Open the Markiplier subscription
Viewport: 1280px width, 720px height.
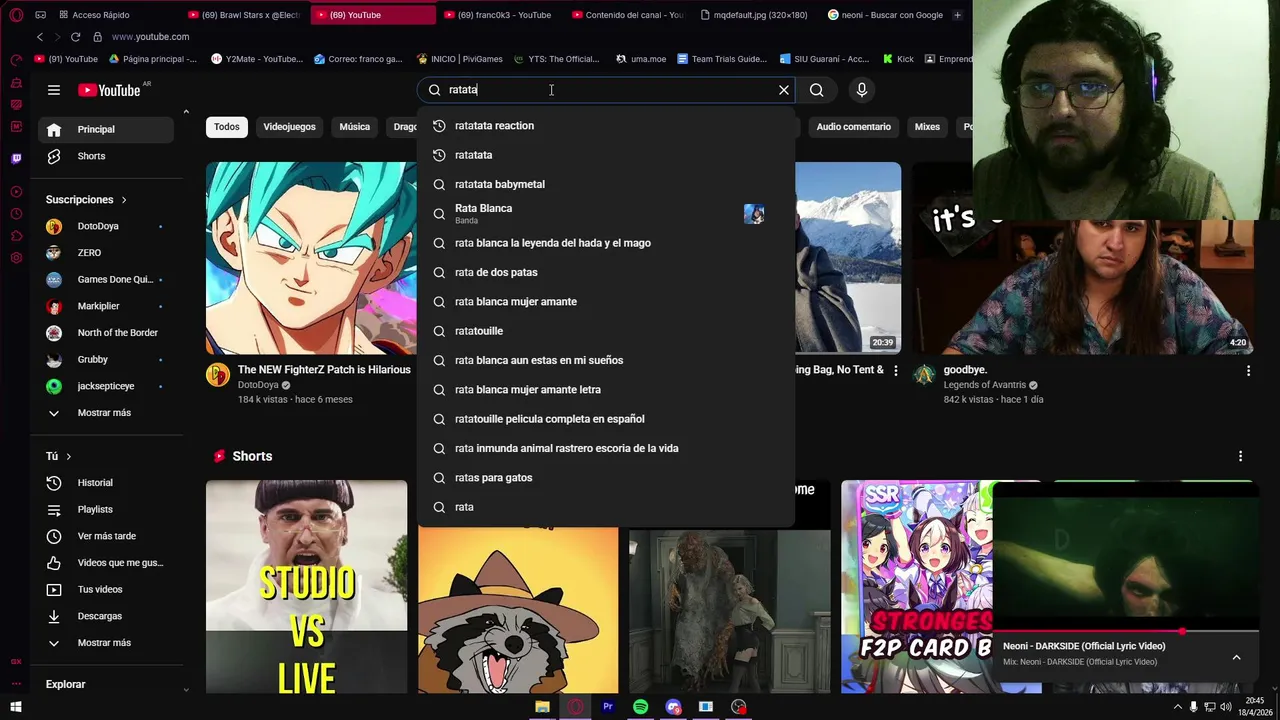(x=106, y=306)
